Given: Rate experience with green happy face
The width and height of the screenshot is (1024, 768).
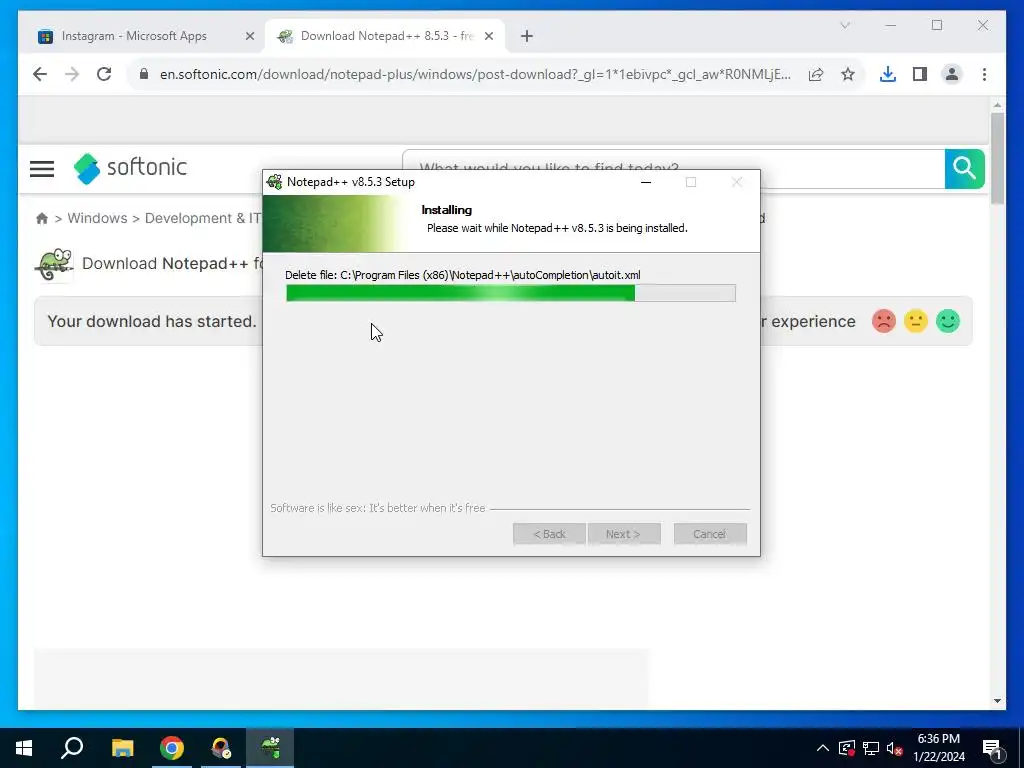Looking at the screenshot, I should coord(948,321).
